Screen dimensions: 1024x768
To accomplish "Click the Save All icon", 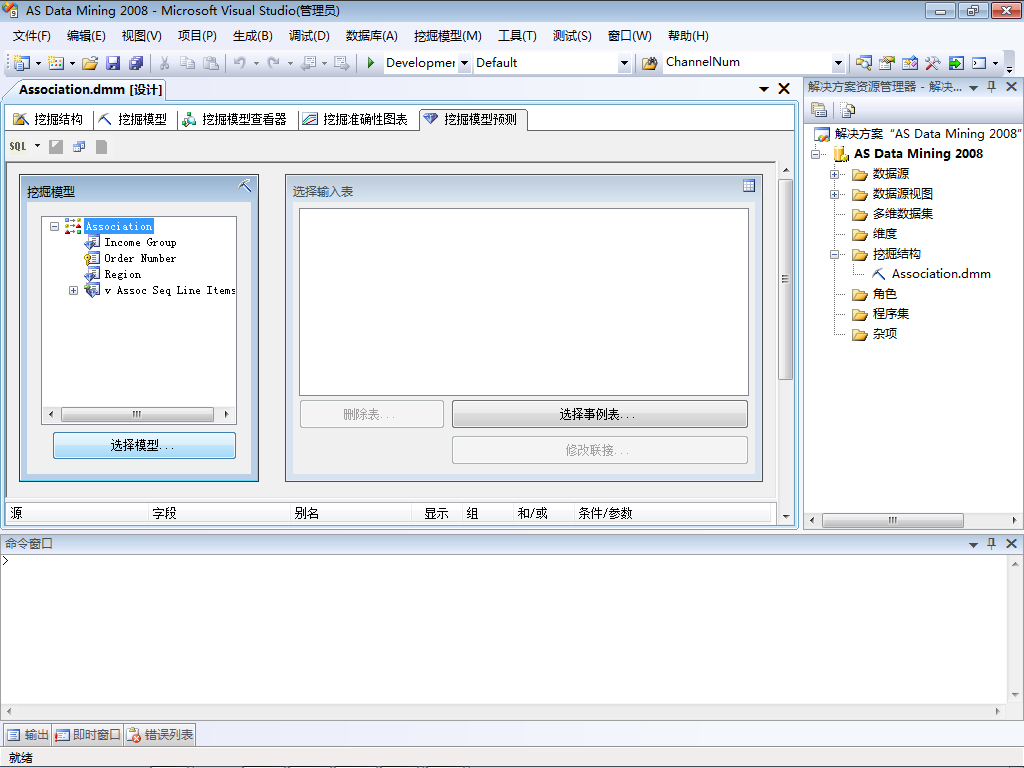I will tap(136, 63).
